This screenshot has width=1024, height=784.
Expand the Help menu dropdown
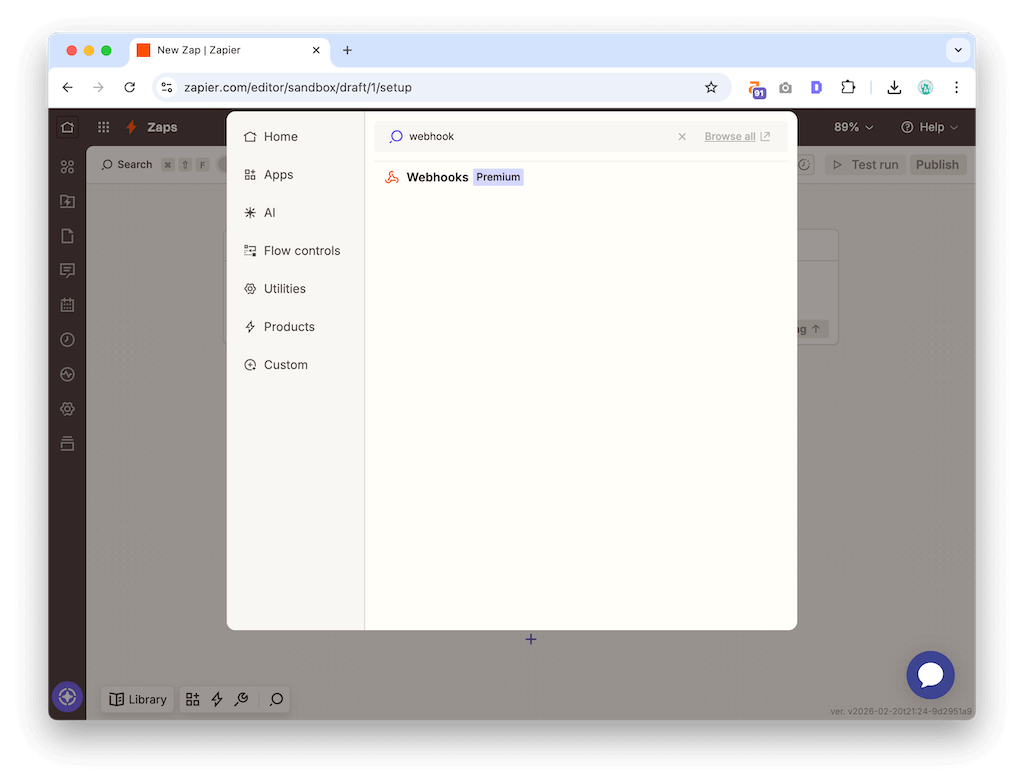point(929,127)
